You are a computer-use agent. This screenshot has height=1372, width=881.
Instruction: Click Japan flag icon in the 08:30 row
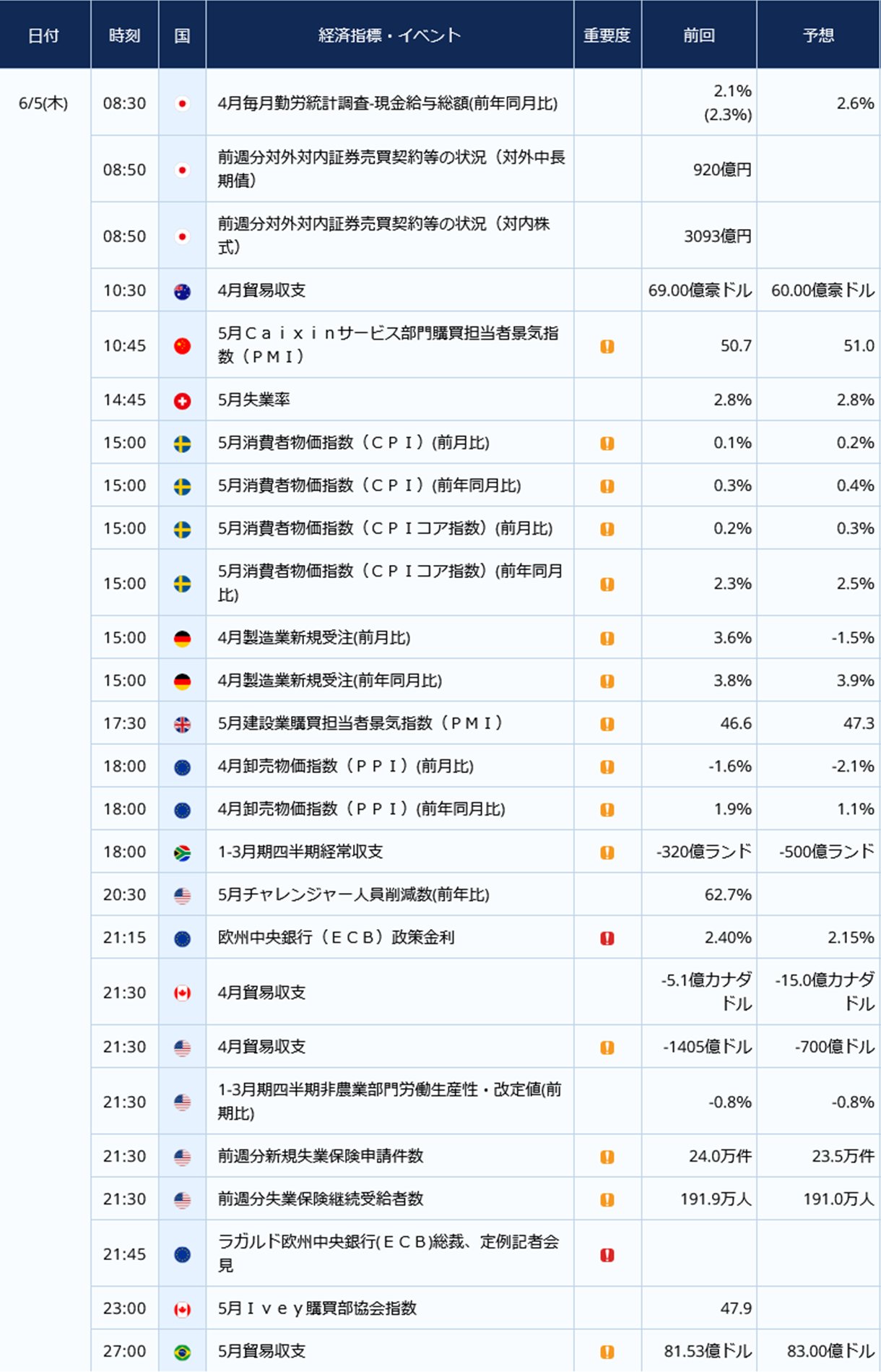point(182,104)
